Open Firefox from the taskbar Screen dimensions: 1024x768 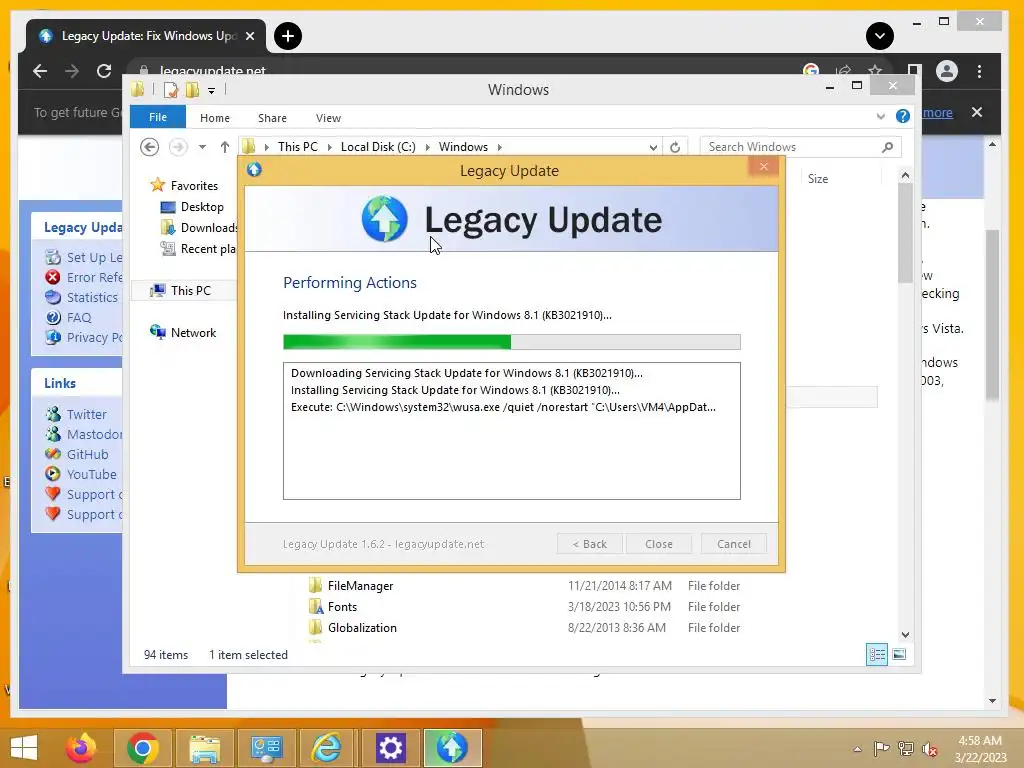(x=81, y=748)
